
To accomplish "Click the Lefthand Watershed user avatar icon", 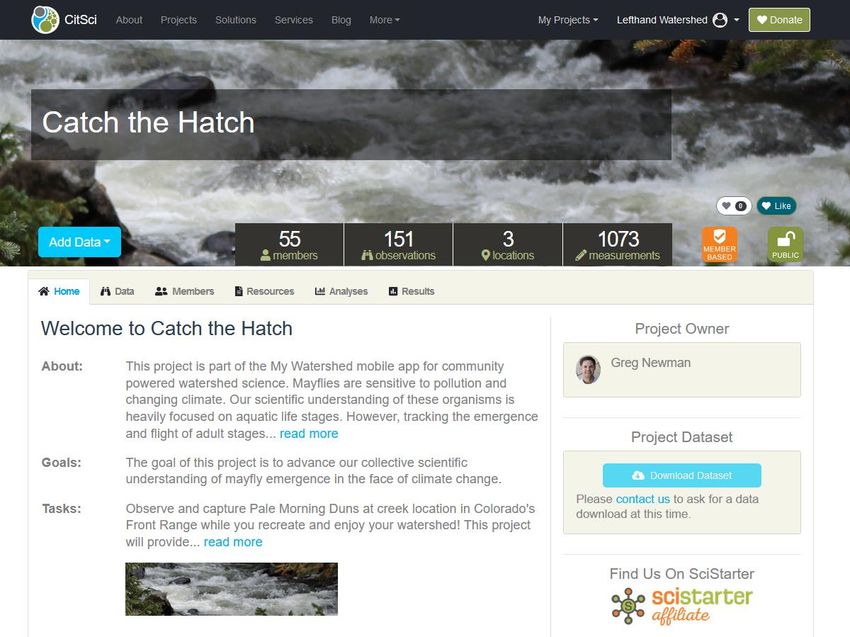I will [720, 20].
